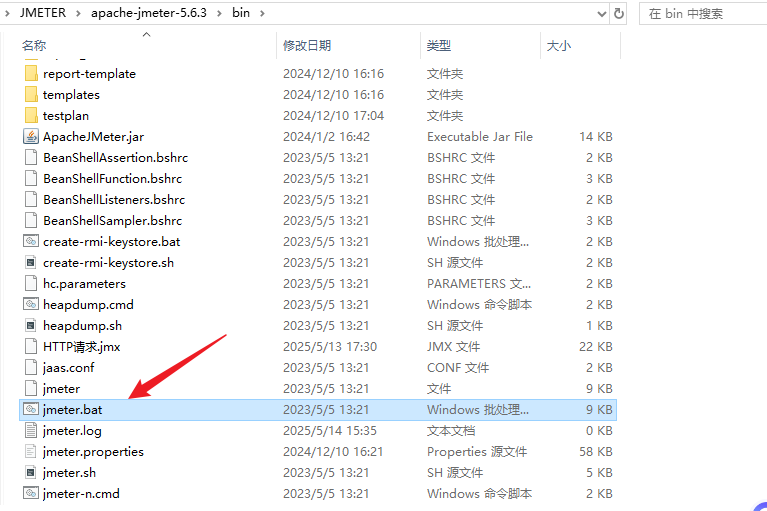
Task: Click the 在 bin 中搜索 search box
Action: pos(703,14)
